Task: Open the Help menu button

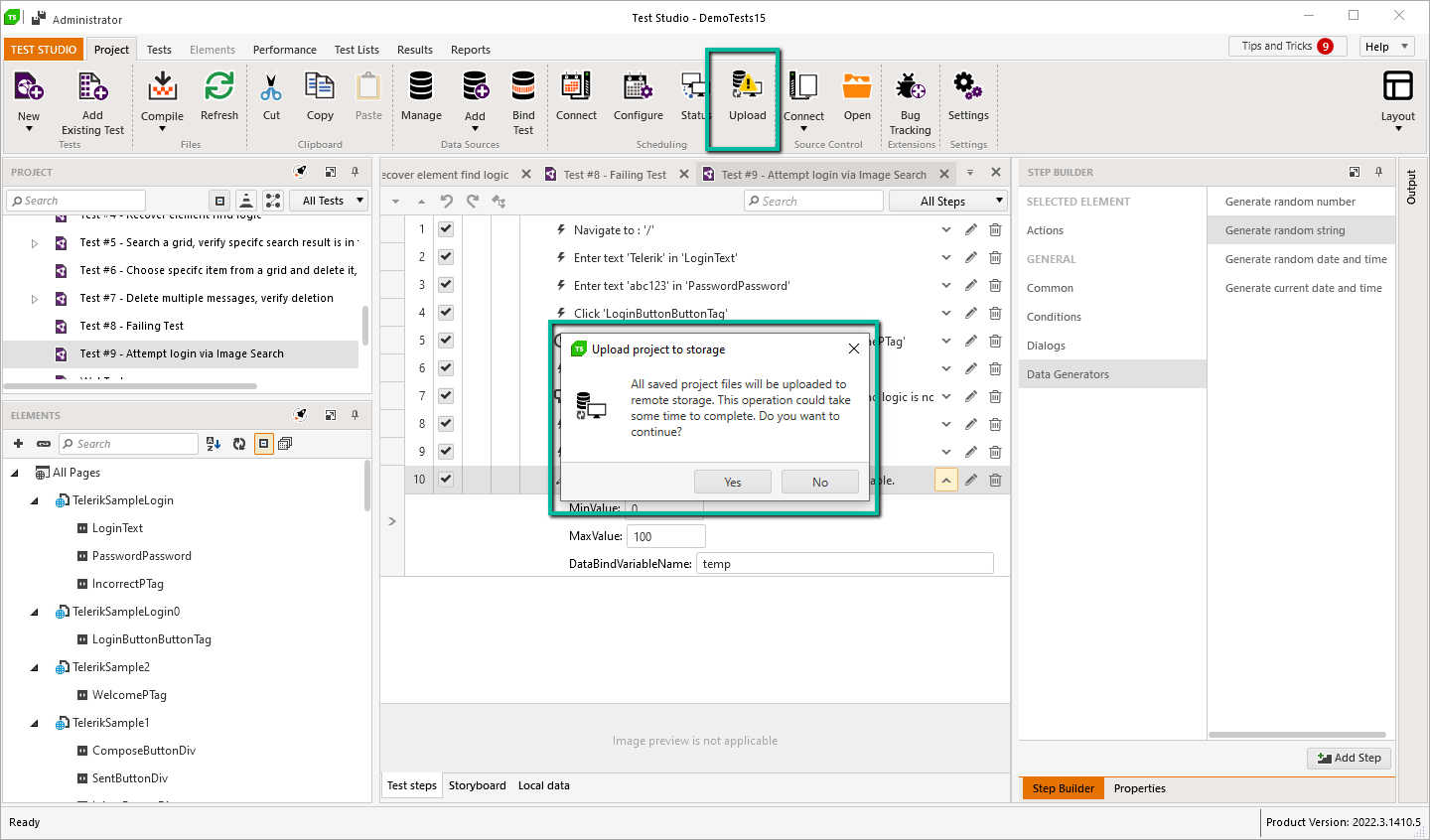Action: pos(1386,46)
